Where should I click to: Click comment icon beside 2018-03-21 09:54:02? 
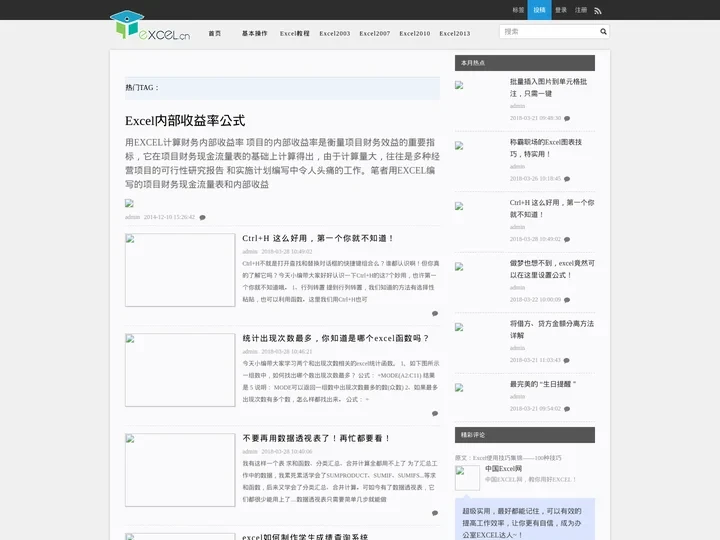click(x=567, y=409)
